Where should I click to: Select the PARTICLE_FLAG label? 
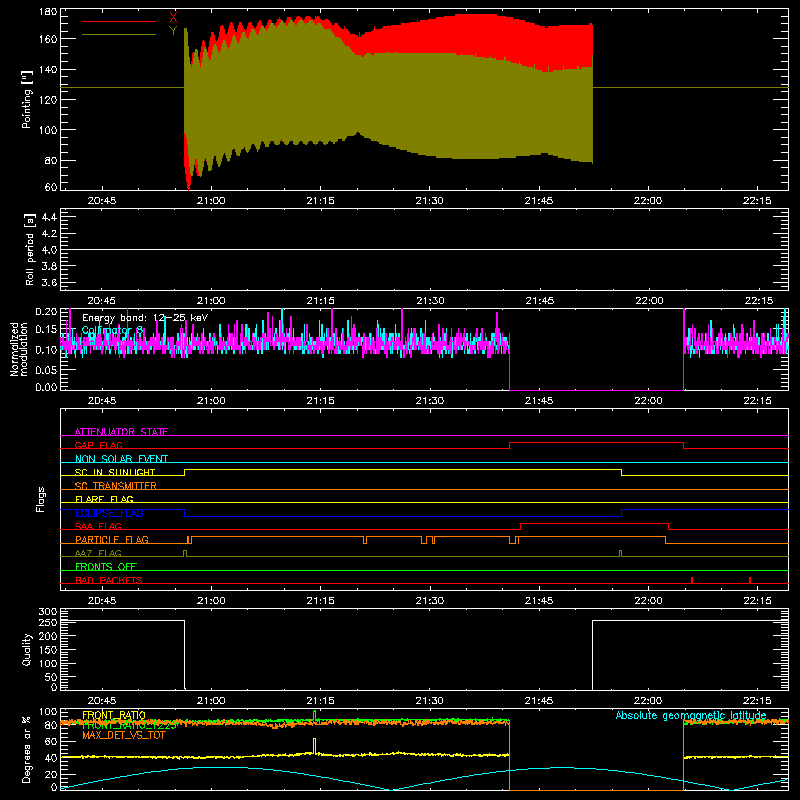point(112,539)
